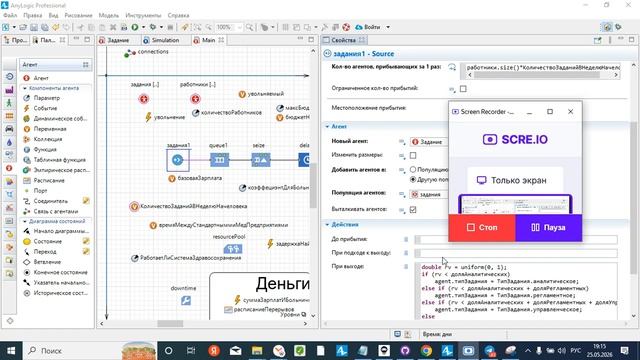Click the Windows Start button

click(x=11, y=351)
